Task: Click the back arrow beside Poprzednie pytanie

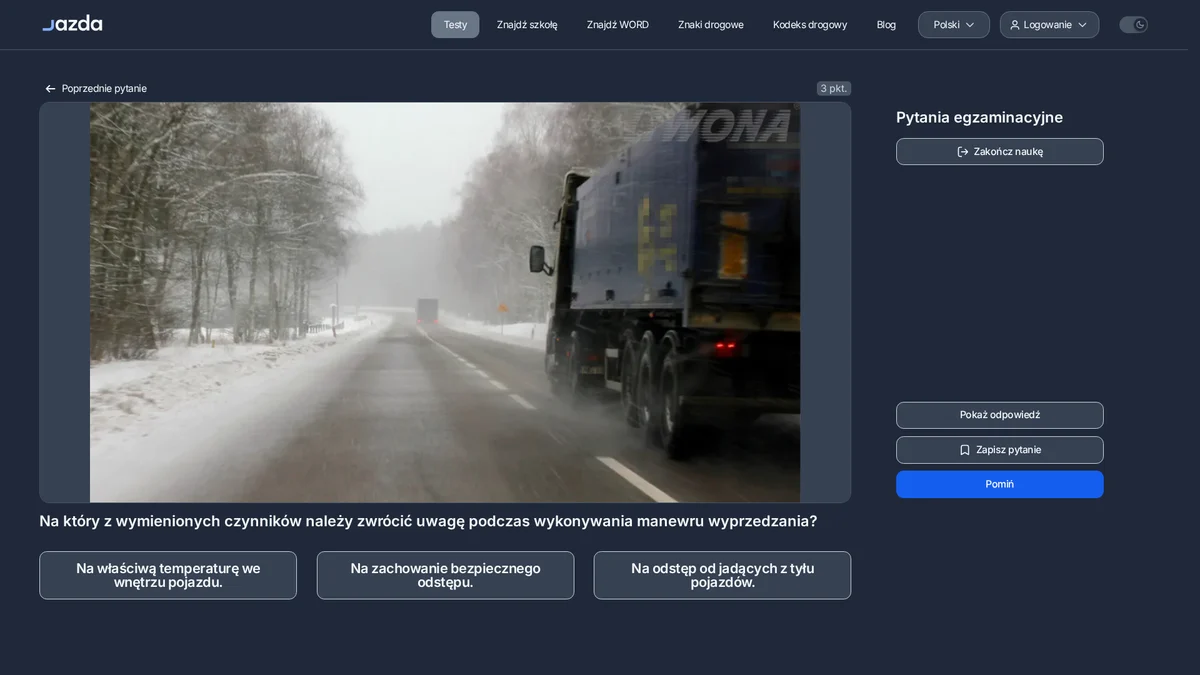Action: pyautogui.click(x=50, y=89)
